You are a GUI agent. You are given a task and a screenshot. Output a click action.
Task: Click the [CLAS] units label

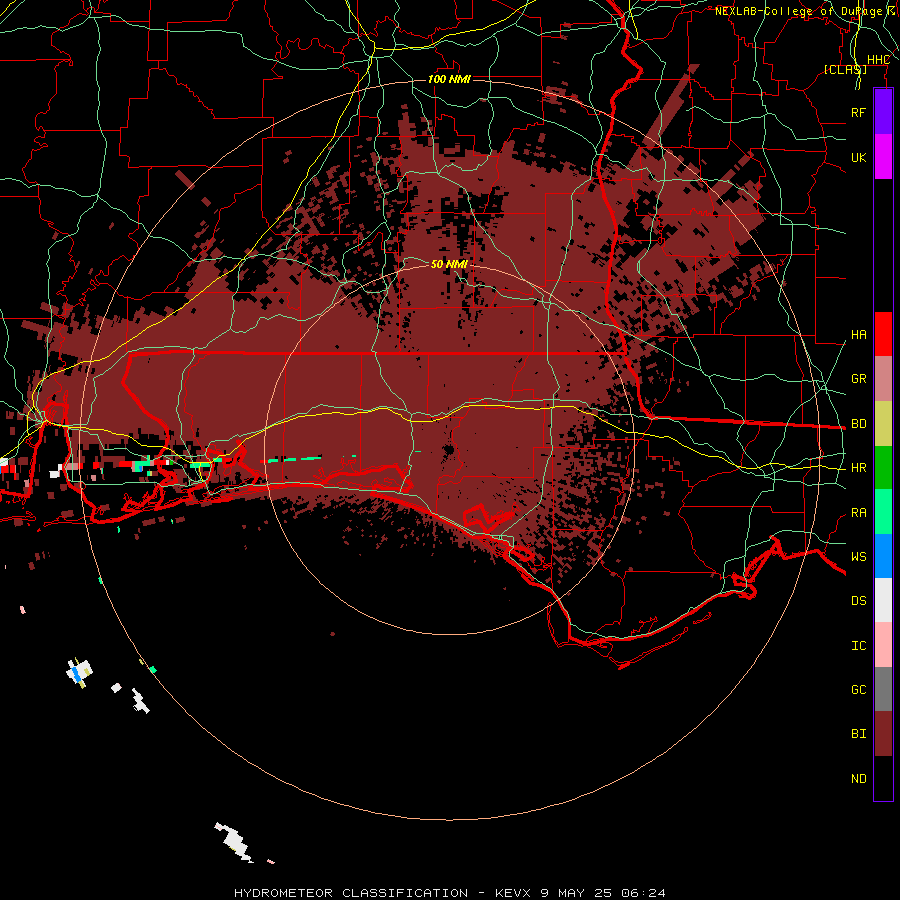point(845,69)
